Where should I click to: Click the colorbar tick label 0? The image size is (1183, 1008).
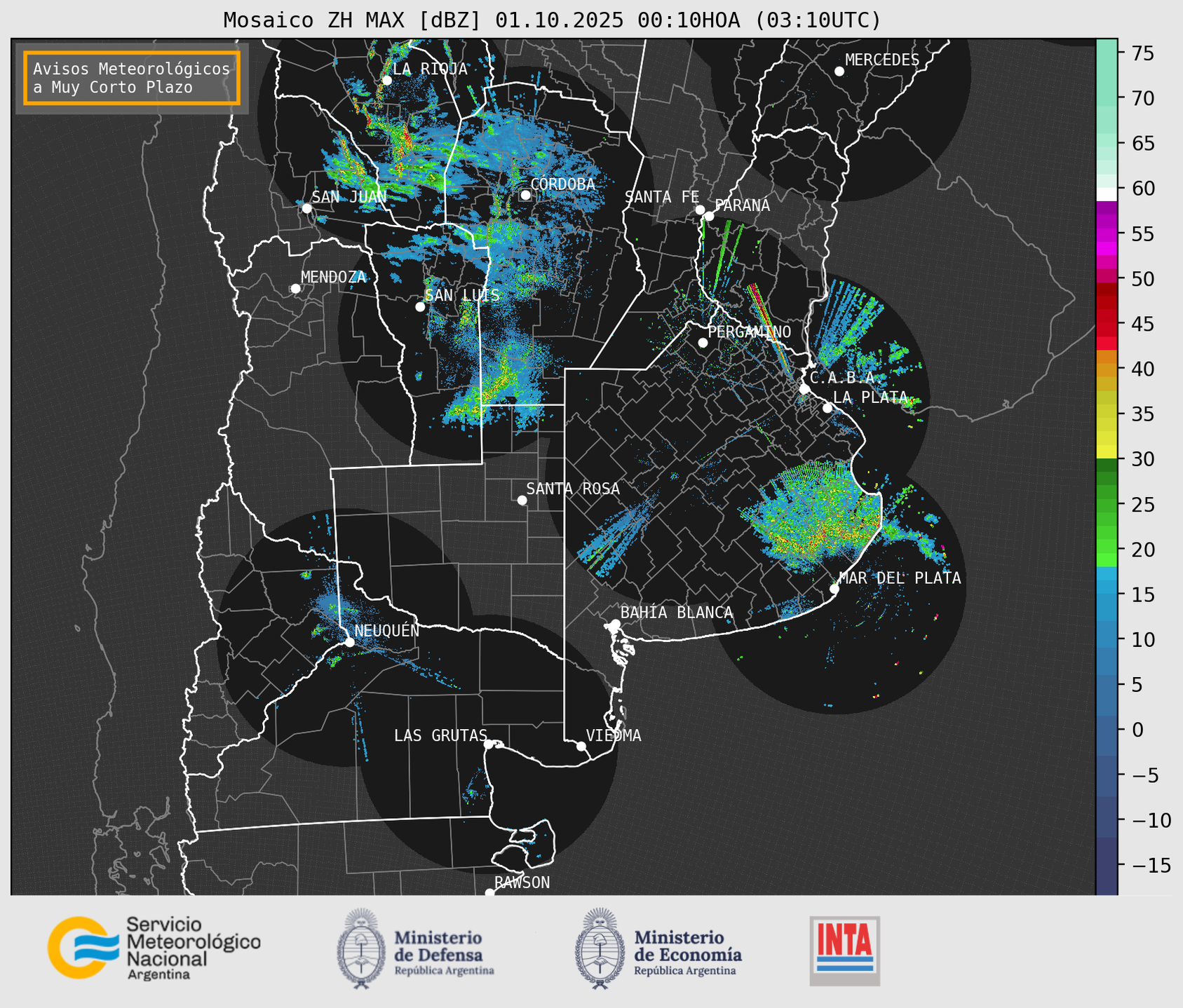click(x=1137, y=730)
